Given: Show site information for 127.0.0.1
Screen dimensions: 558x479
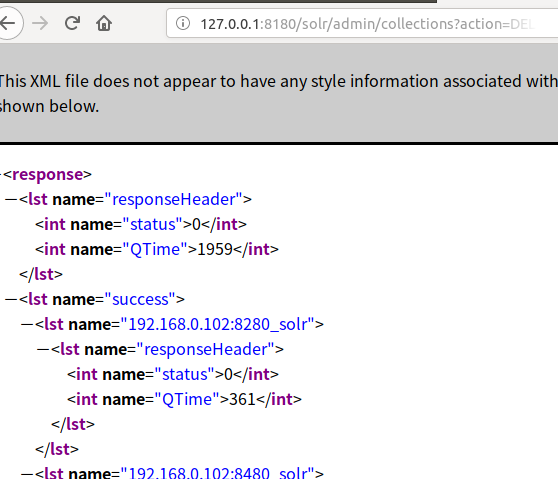Looking at the screenshot, I should pos(183,23).
